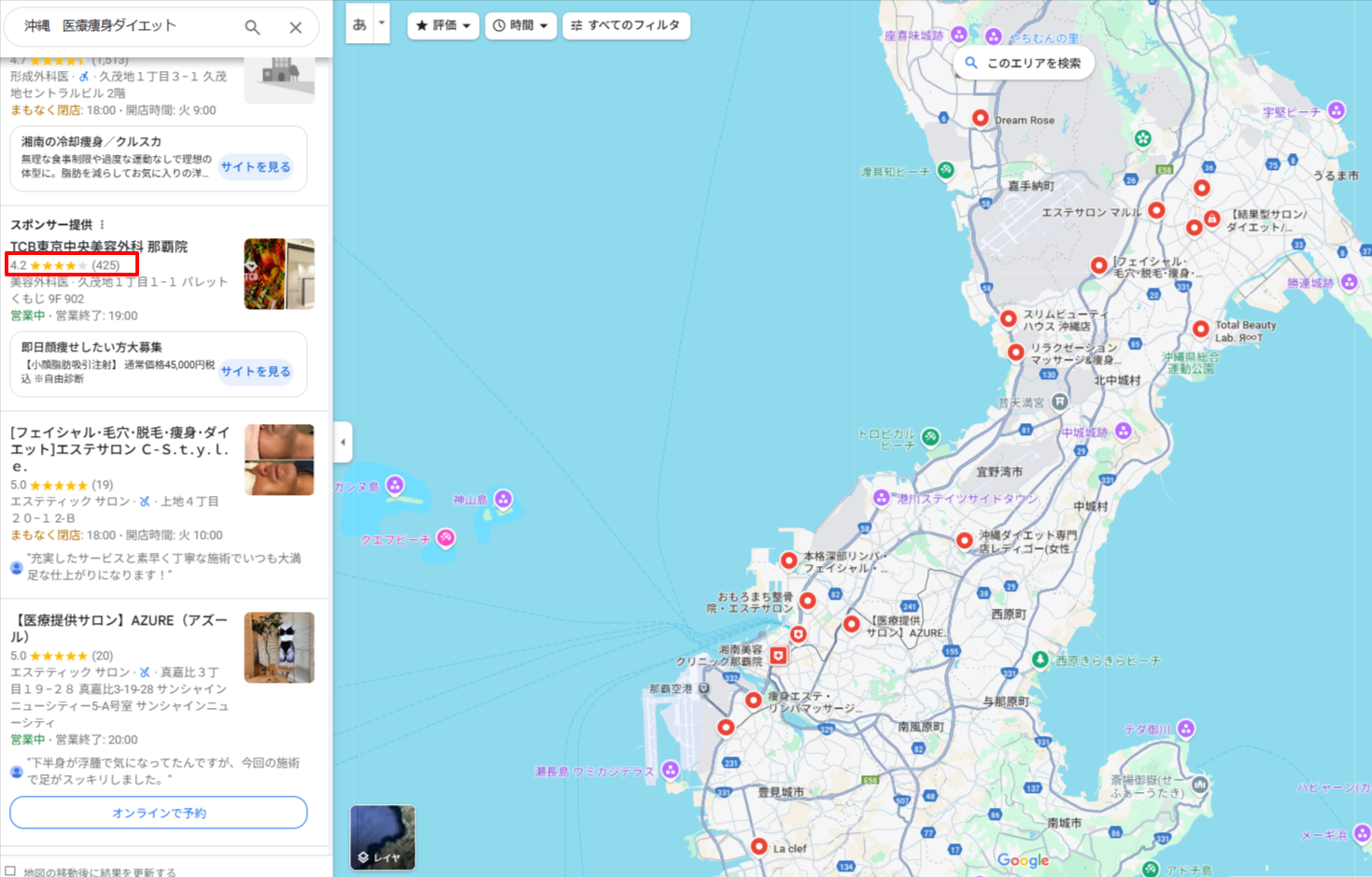This screenshot has height=877, width=1372.
Task: Open the 評価 rating filter dropdown
Action: [x=443, y=25]
